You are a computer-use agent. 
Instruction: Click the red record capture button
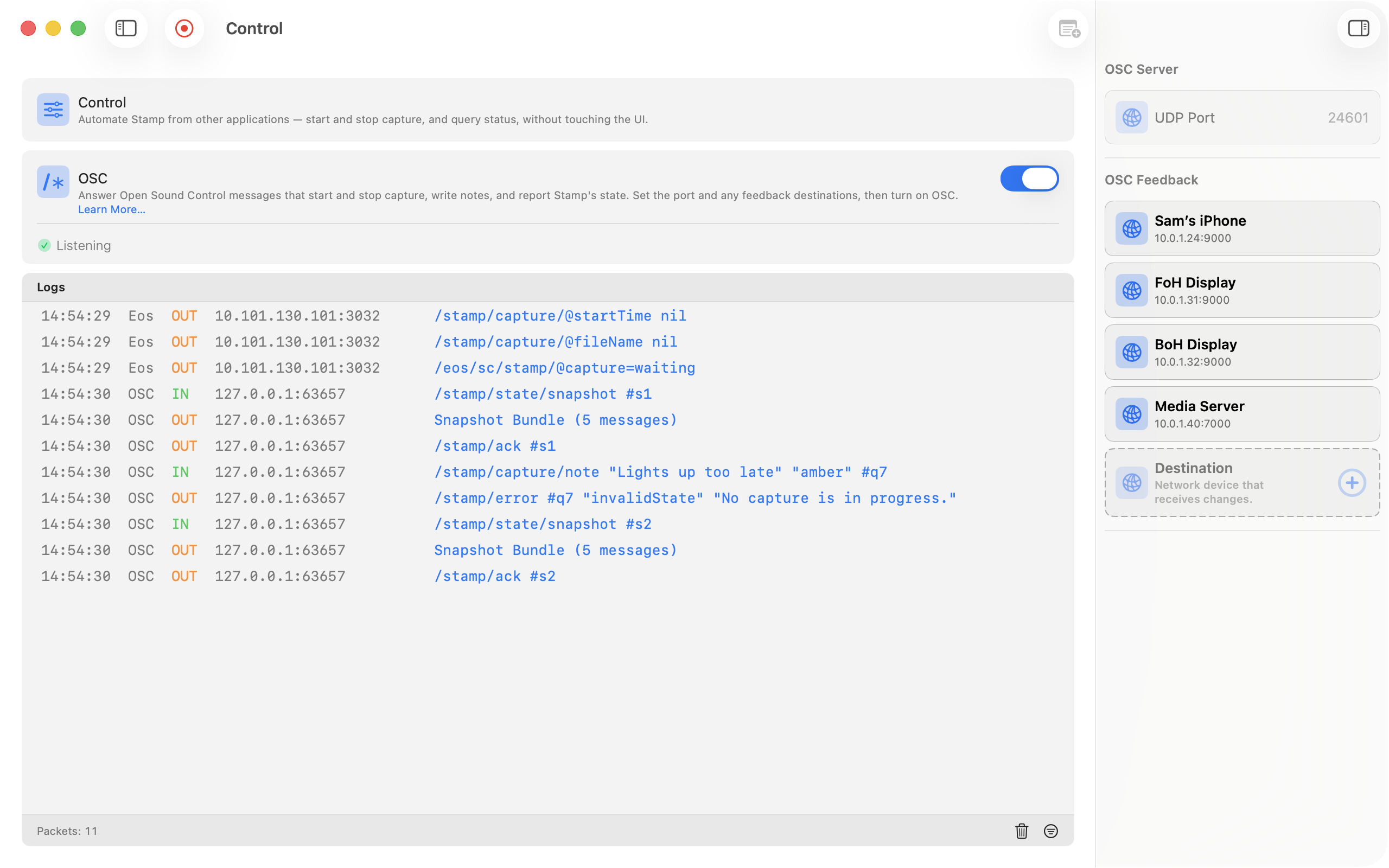tap(184, 28)
